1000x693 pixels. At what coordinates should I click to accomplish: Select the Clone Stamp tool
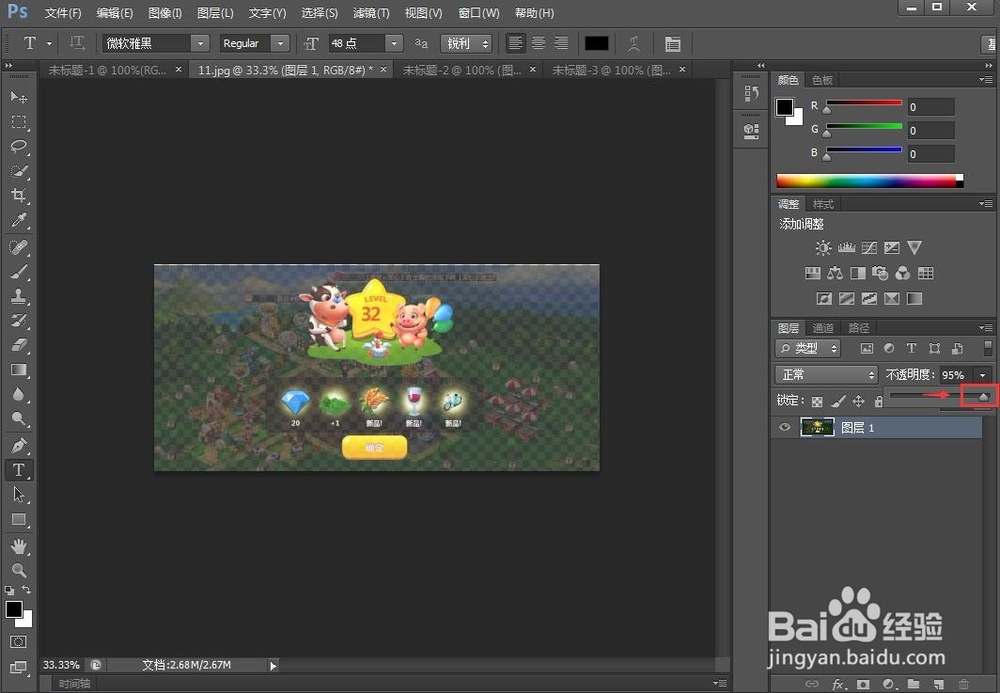pos(18,296)
